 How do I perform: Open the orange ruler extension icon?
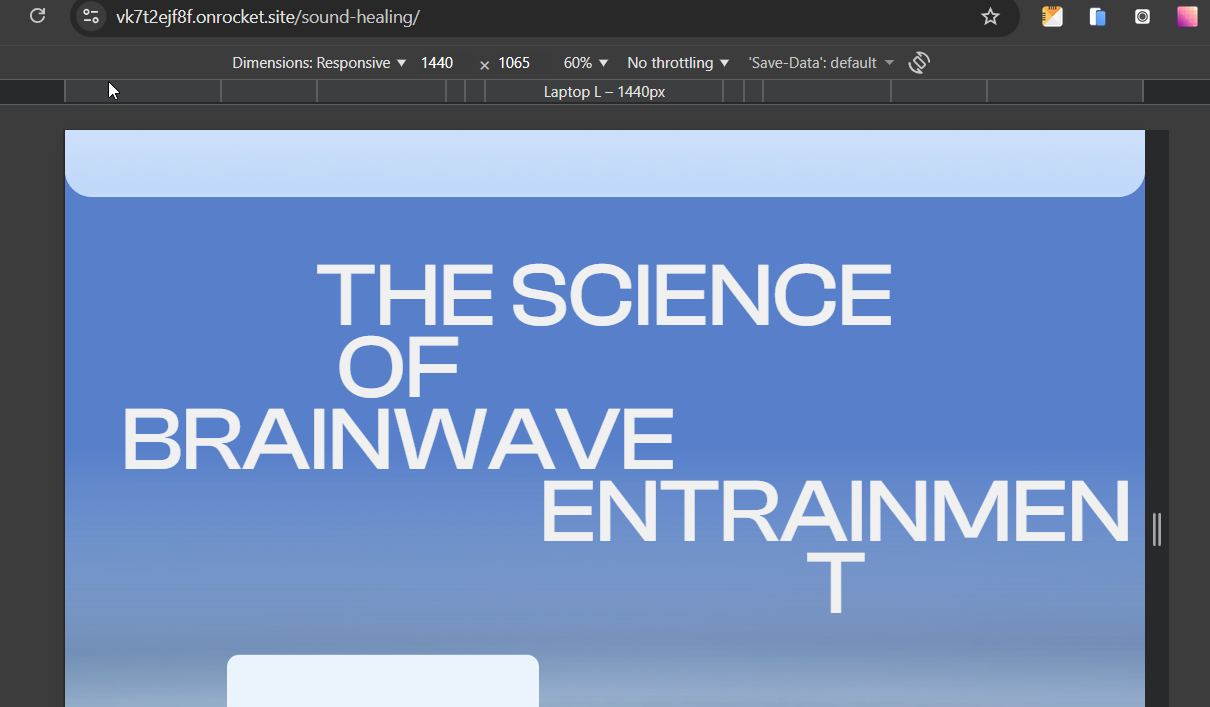1052,16
